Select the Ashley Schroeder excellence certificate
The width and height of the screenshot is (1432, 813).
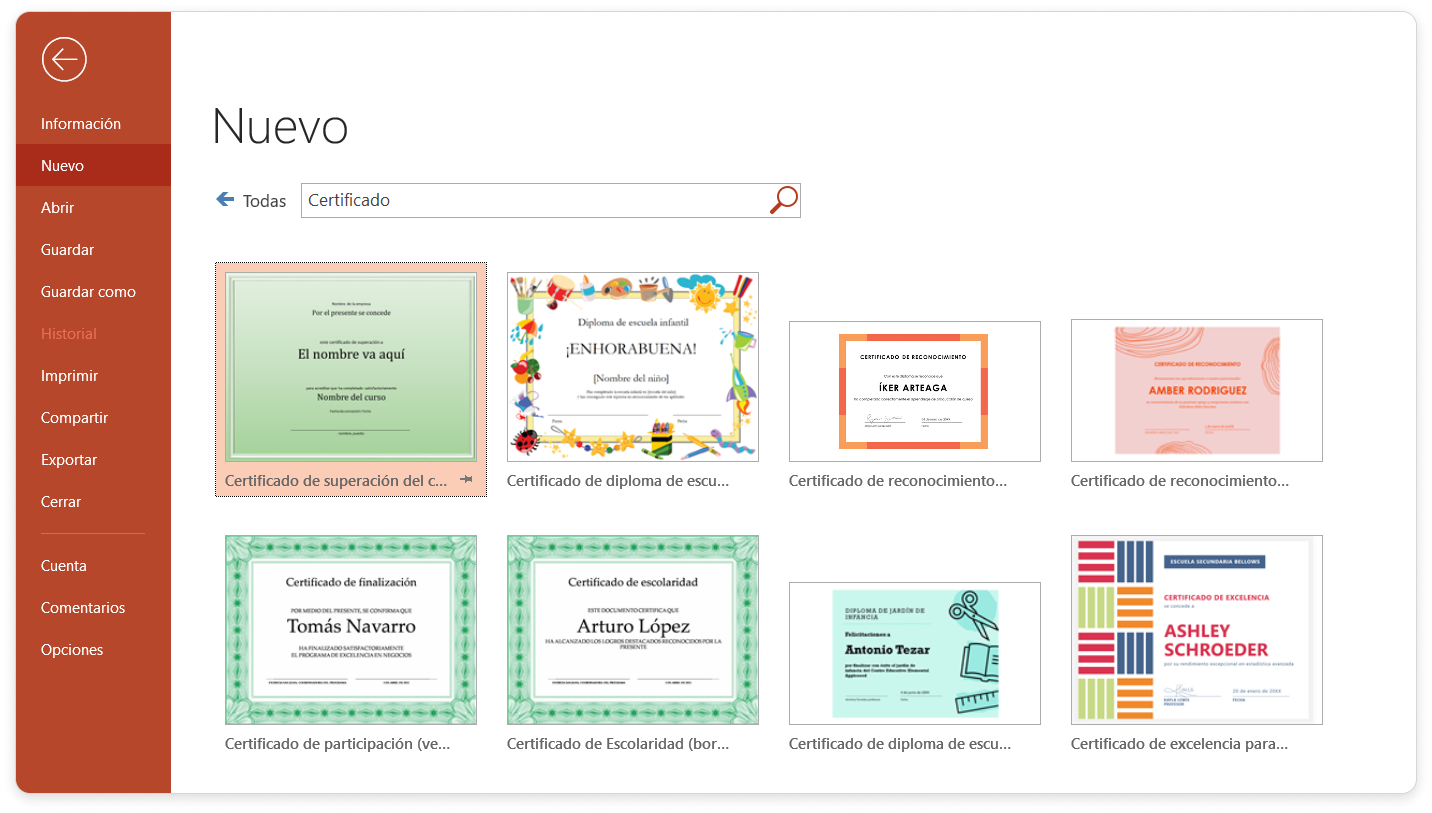point(1196,629)
